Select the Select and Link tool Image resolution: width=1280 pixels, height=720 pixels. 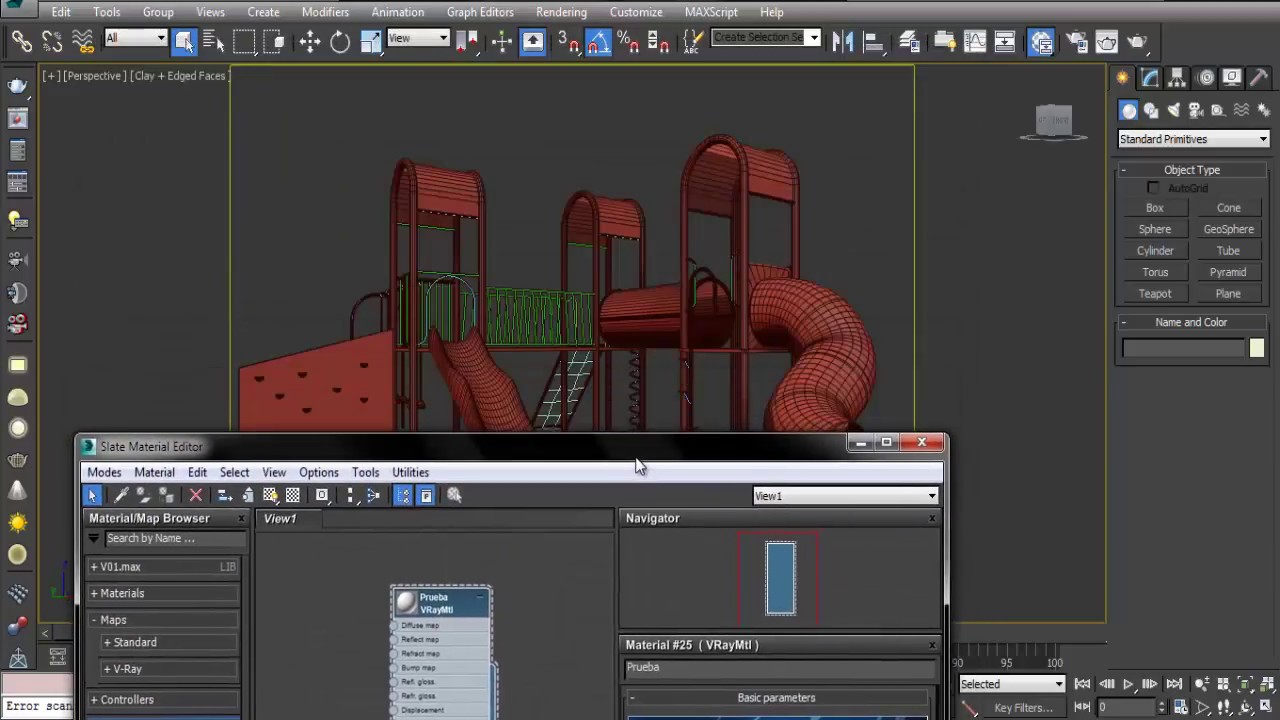coord(21,41)
